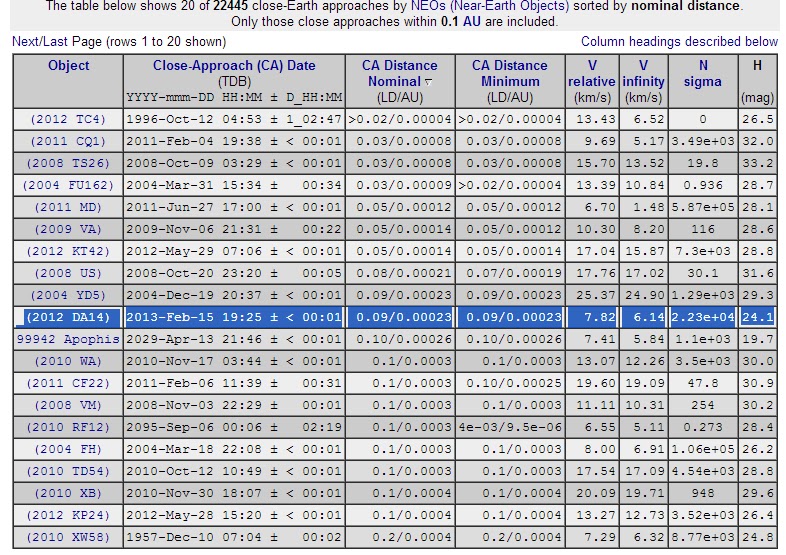Click V infinity value 1.48
Viewport: 786px width, 555px height.
pyautogui.click(x=643, y=208)
